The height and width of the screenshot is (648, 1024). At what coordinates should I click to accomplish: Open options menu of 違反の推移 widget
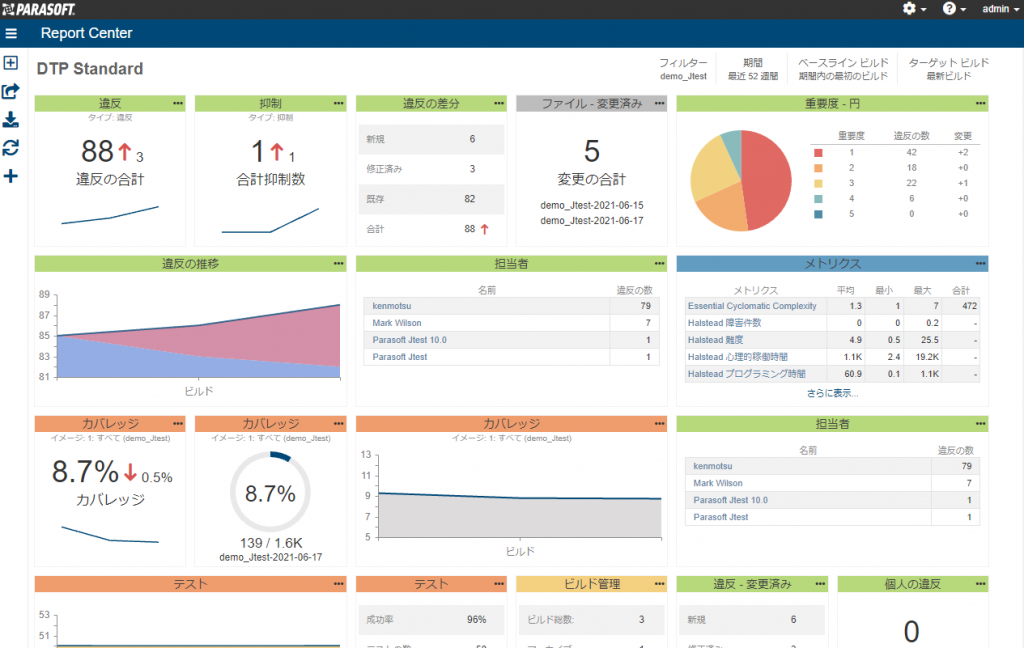tap(338, 263)
